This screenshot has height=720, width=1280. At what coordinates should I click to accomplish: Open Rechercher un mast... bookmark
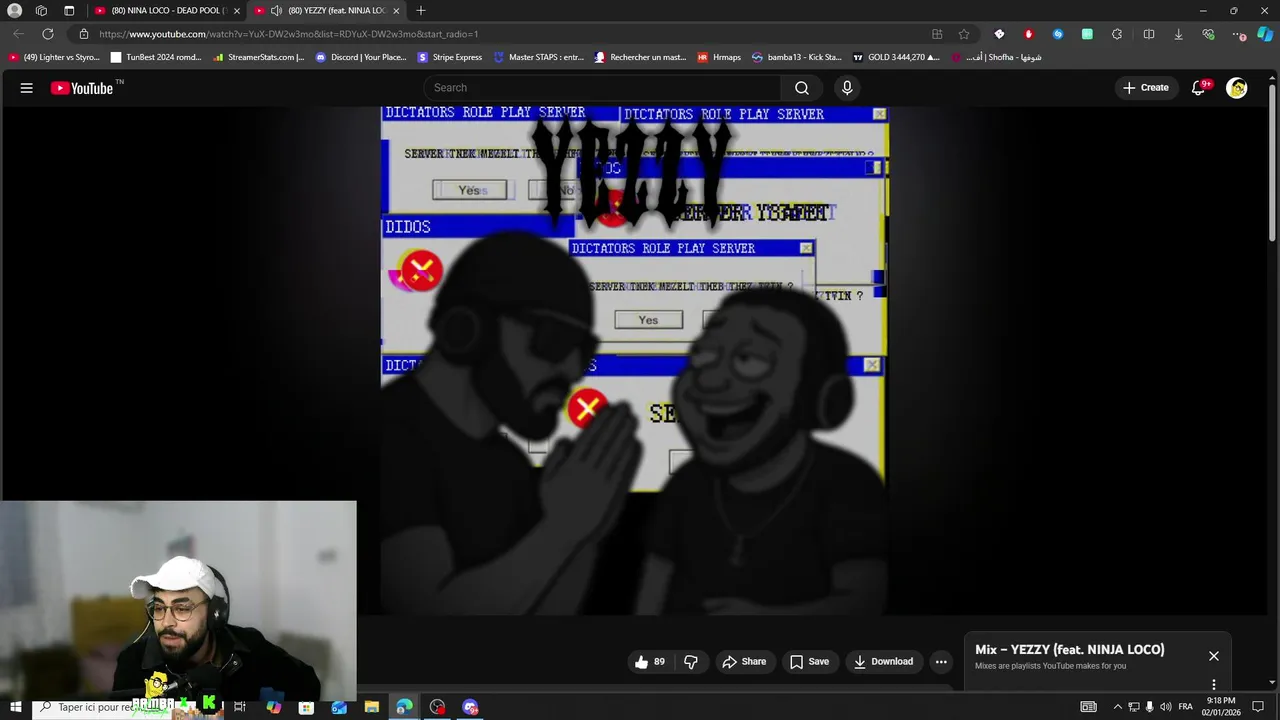(640, 57)
